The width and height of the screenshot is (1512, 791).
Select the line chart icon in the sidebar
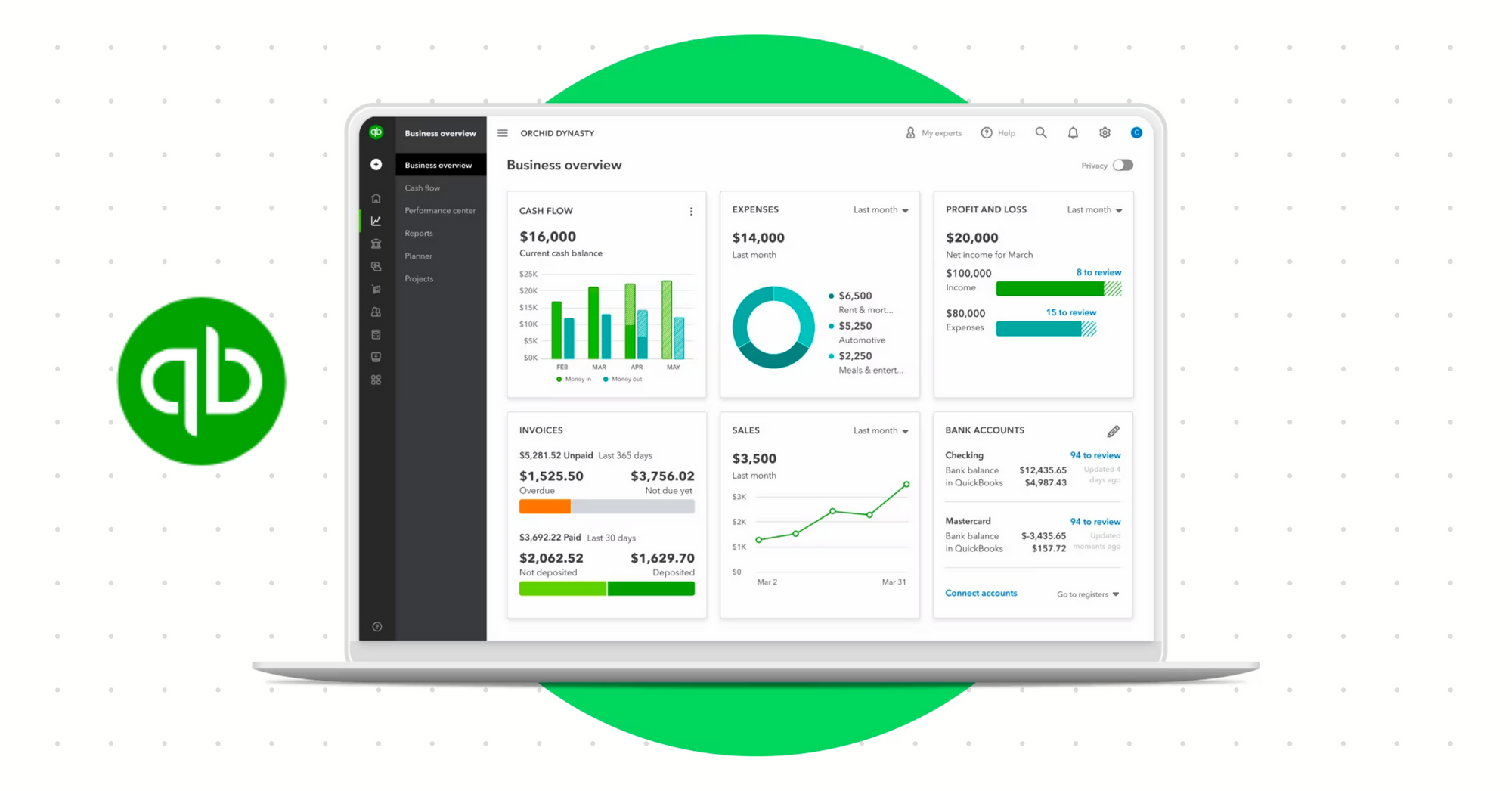tap(376, 221)
